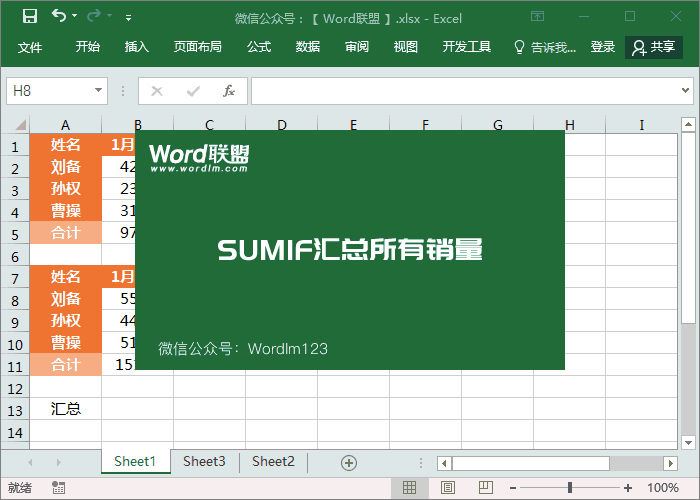Select all cells with corner triangle

click(21, 125)
